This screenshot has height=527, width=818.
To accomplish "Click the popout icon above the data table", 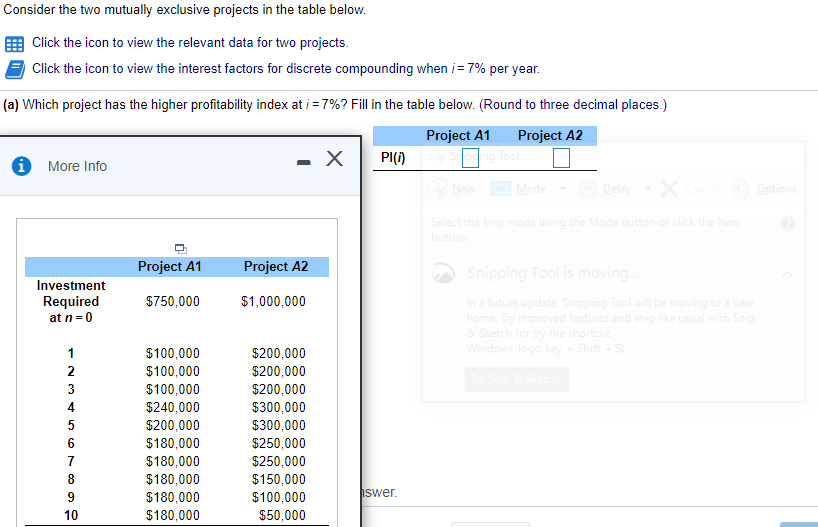I will 181,248.
